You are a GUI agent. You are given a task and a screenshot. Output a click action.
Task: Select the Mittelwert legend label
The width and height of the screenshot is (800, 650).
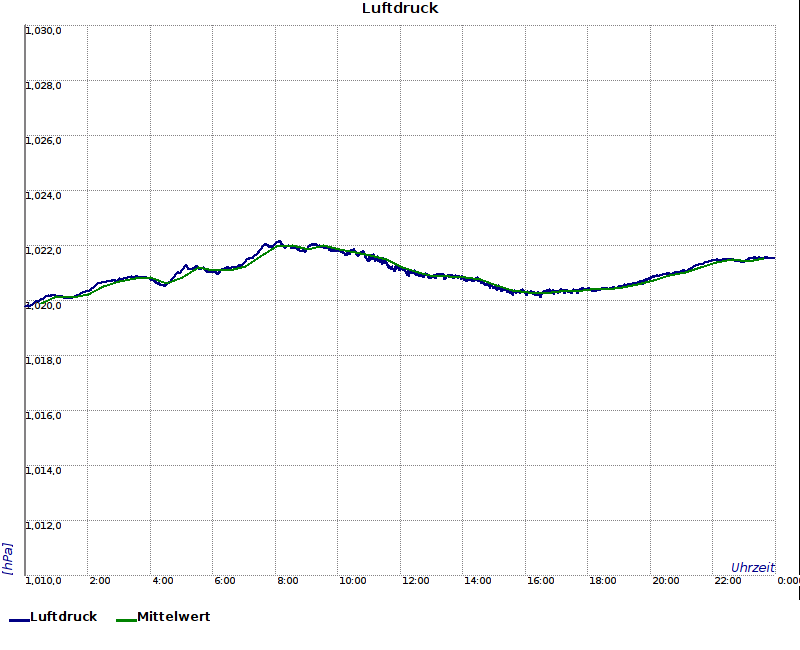tap(173, 616)
